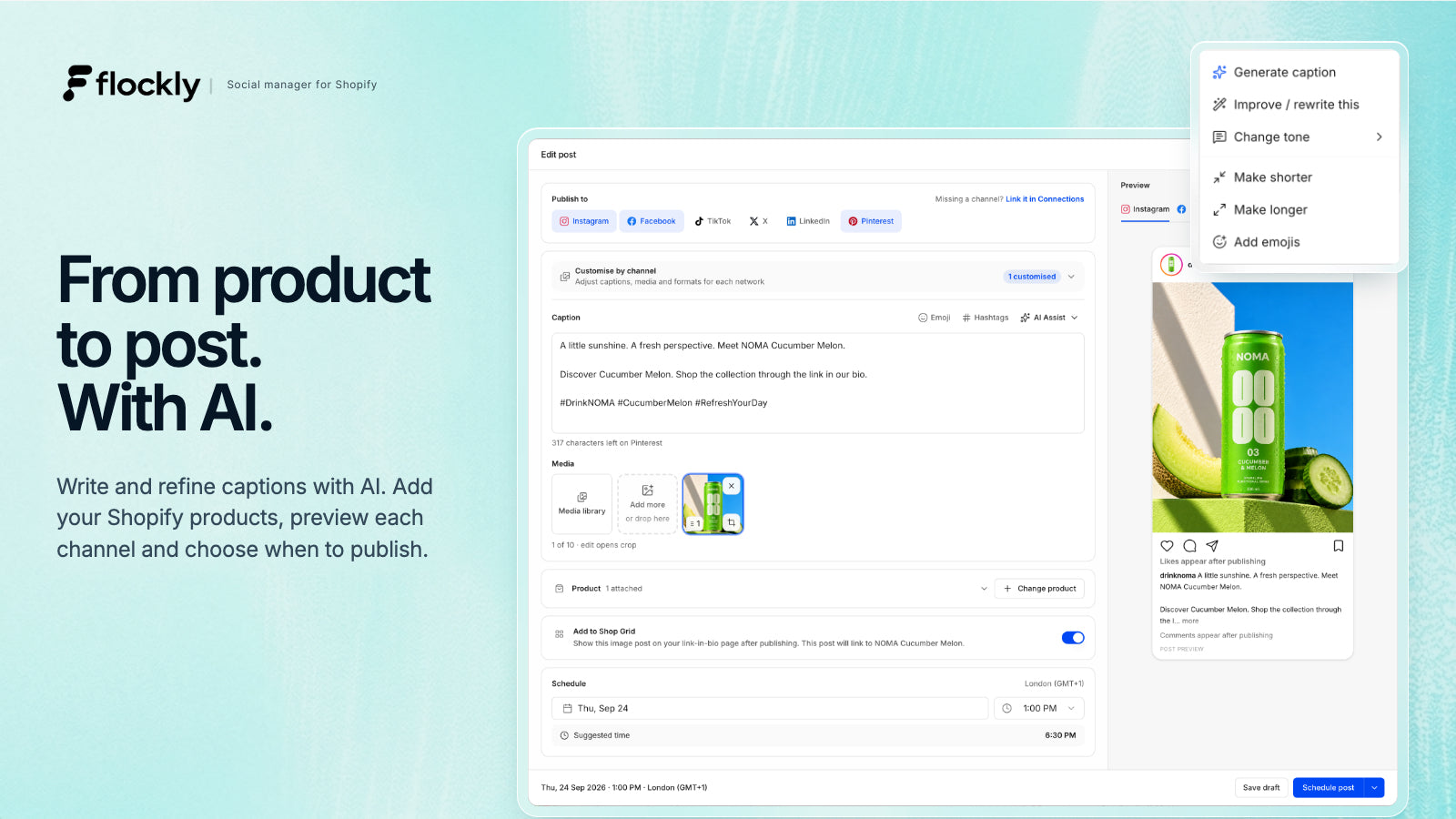Open the 1:00 PM time dropdown
This screenshot has height=819, width=1456.
[1039, 708]
